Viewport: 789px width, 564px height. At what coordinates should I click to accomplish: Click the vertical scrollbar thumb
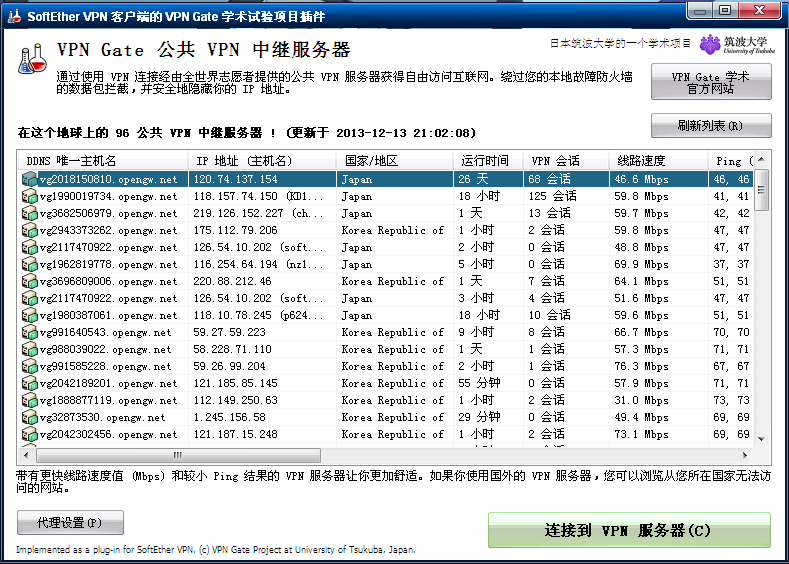click(761, 190)
